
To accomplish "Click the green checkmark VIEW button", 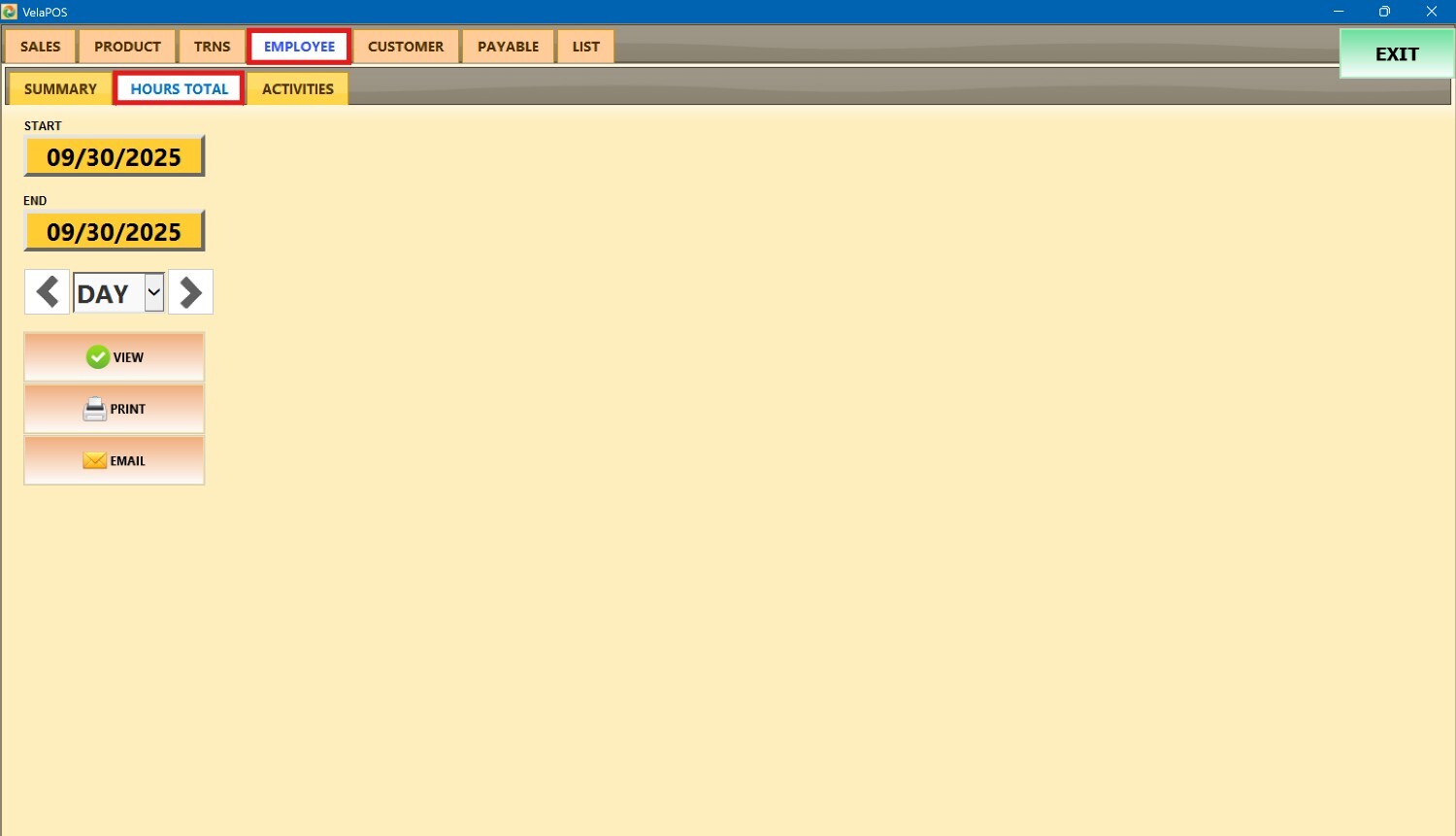I will click(115, 357).
